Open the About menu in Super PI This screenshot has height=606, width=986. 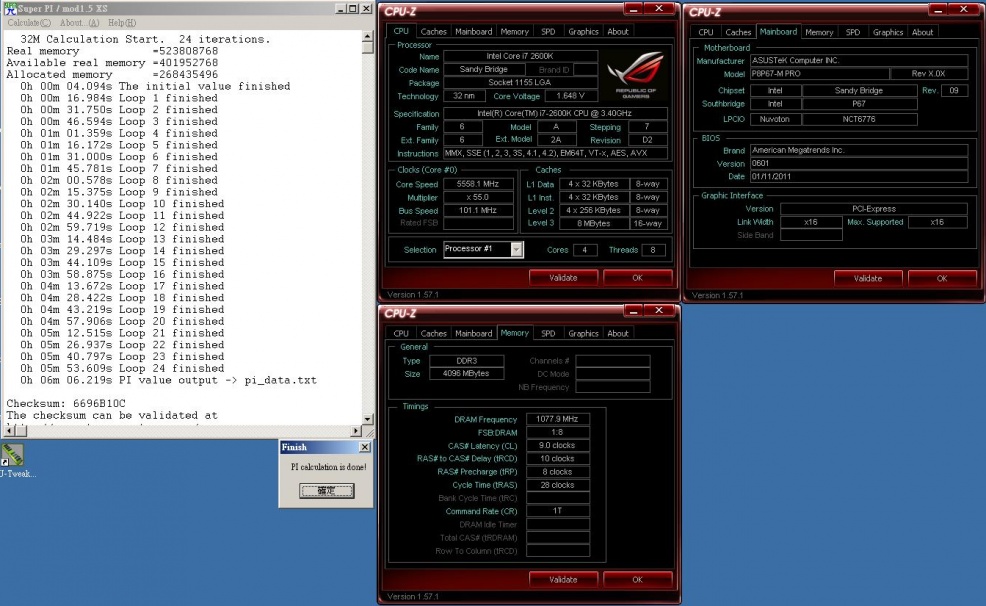[79, 22]
